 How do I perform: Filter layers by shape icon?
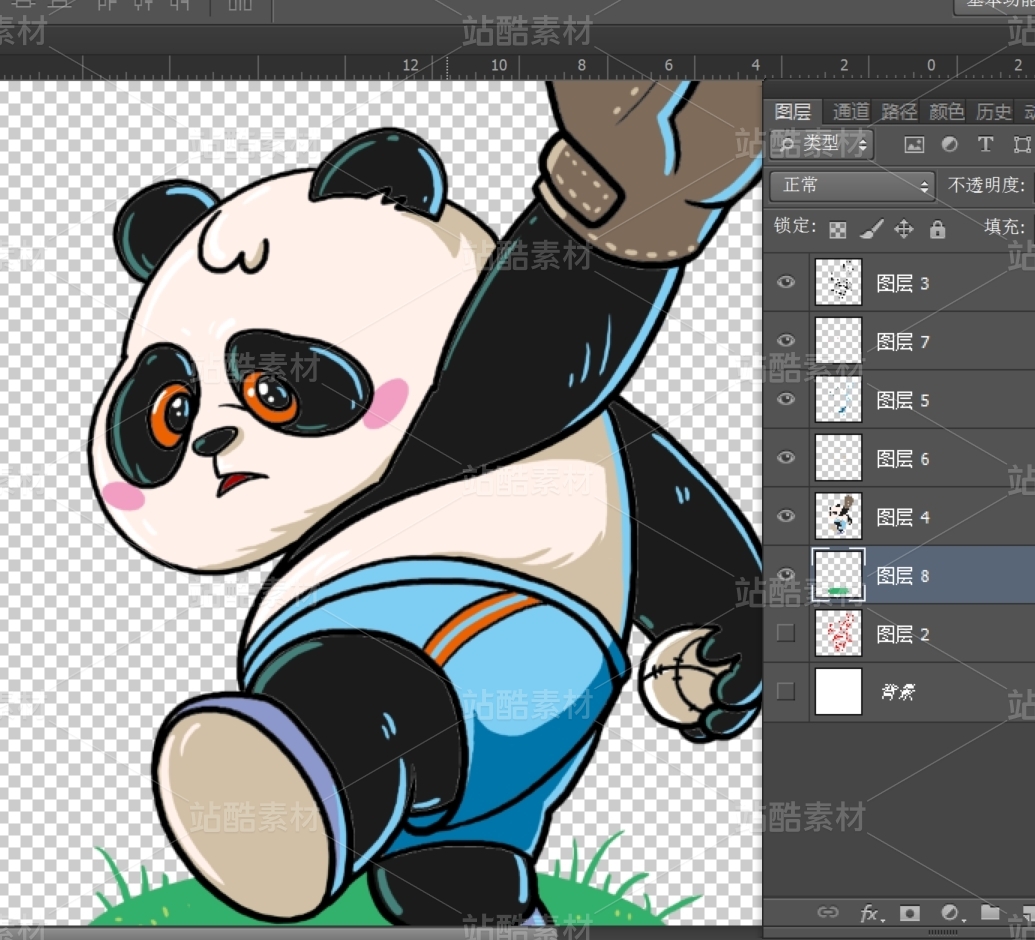(1022, 144)
